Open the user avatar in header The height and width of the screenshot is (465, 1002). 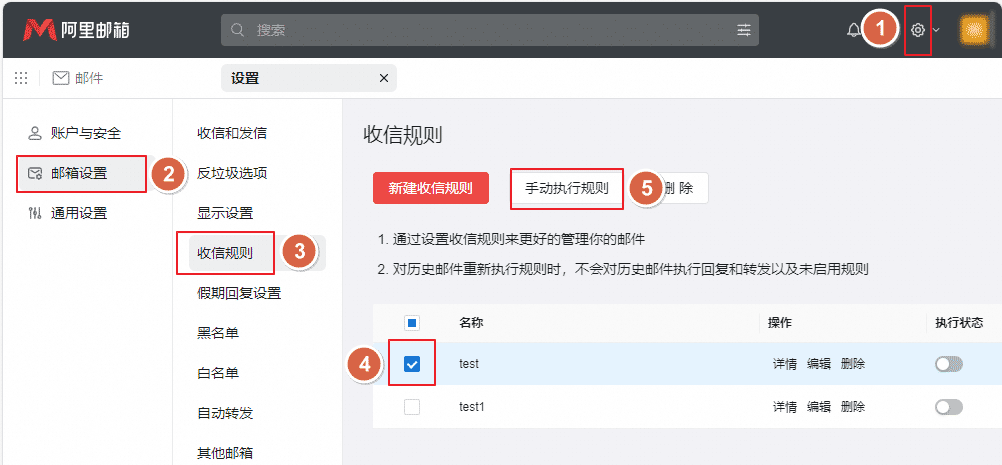974,30
